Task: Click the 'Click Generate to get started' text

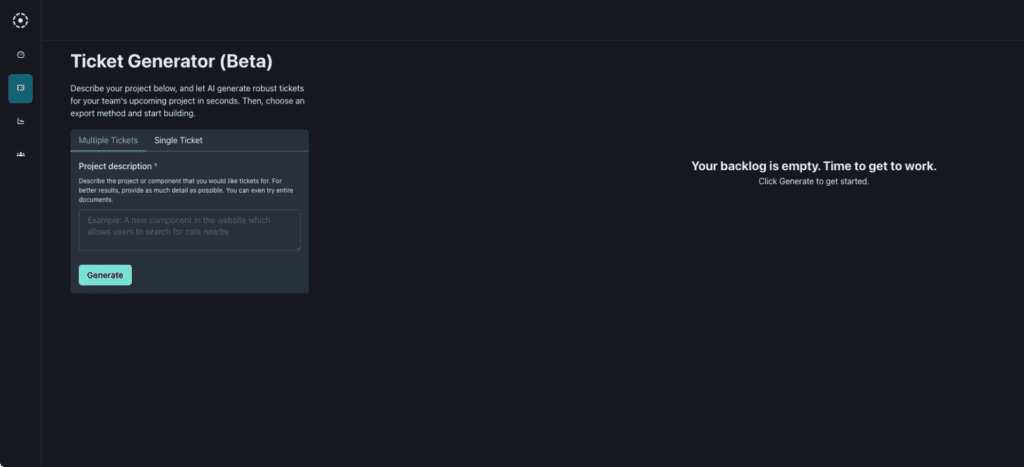Action: pos(813,182)
